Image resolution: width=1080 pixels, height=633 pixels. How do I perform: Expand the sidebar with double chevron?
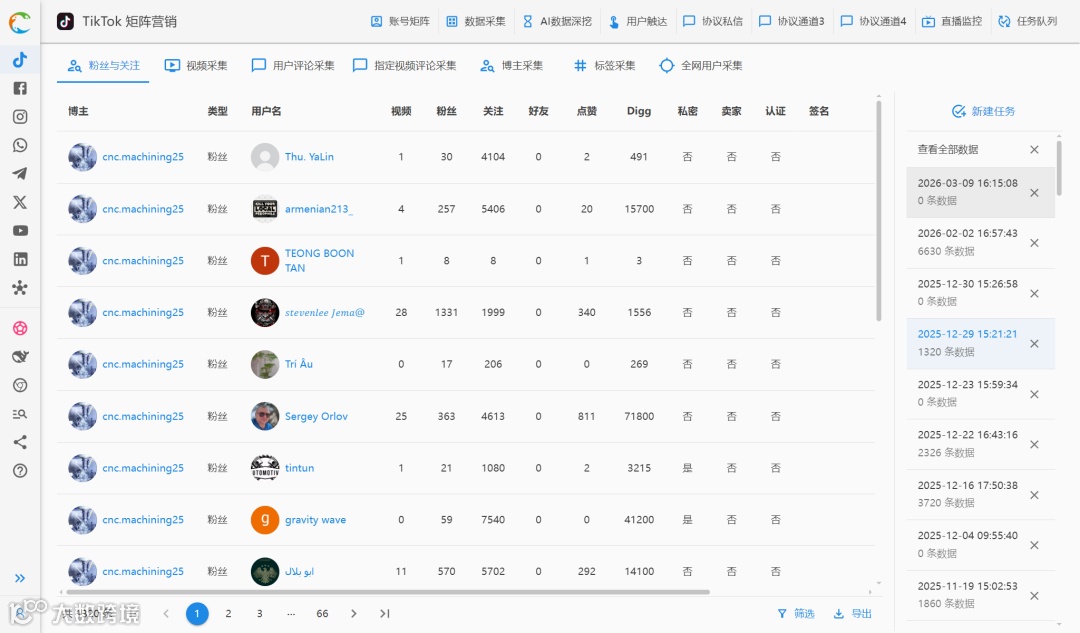pyautogui.click(x=20, y=578)
